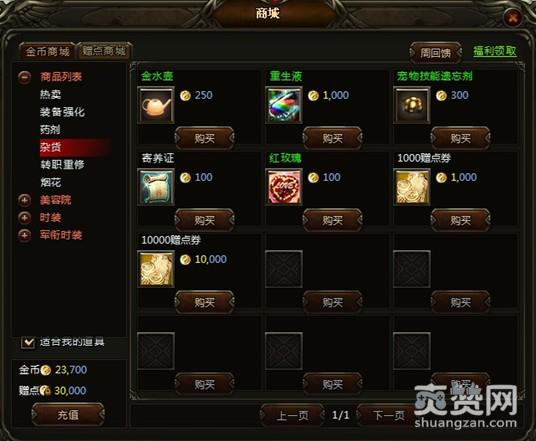Select the 重生液 rainbow potion icon
The height and width of the screenshot is (441, 536).
click(x=284, y=105)
